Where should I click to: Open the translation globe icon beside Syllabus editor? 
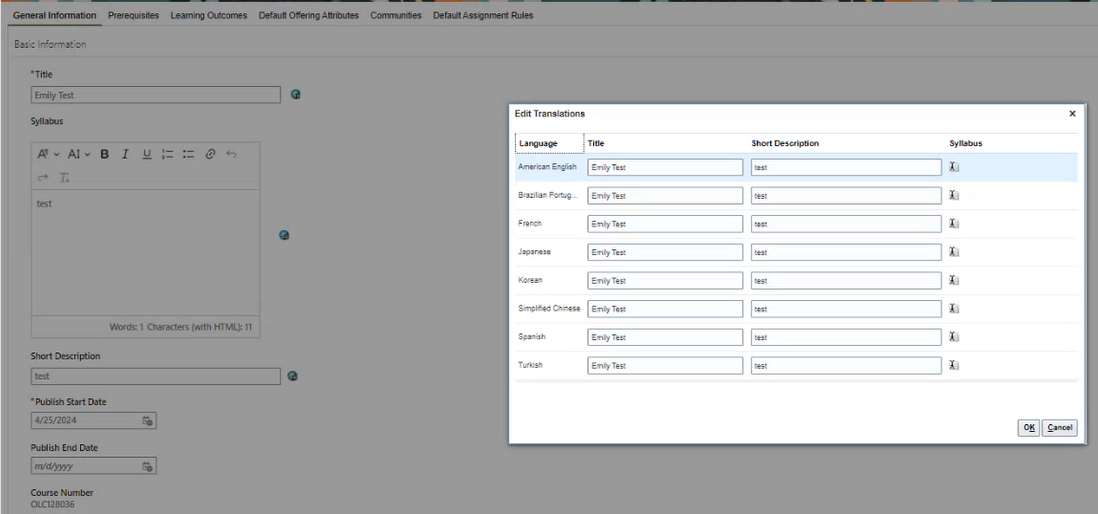coord(284,235)
